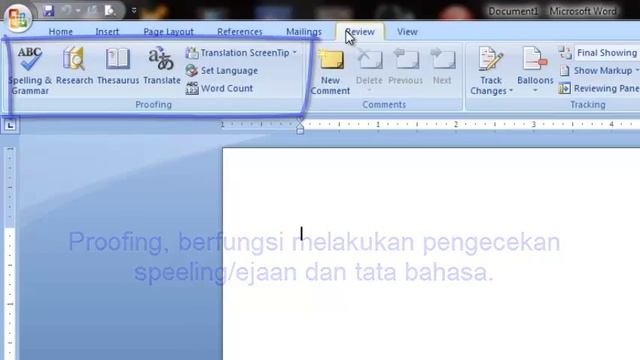
Task: Open the Page Layout tab
Action: 168,32
